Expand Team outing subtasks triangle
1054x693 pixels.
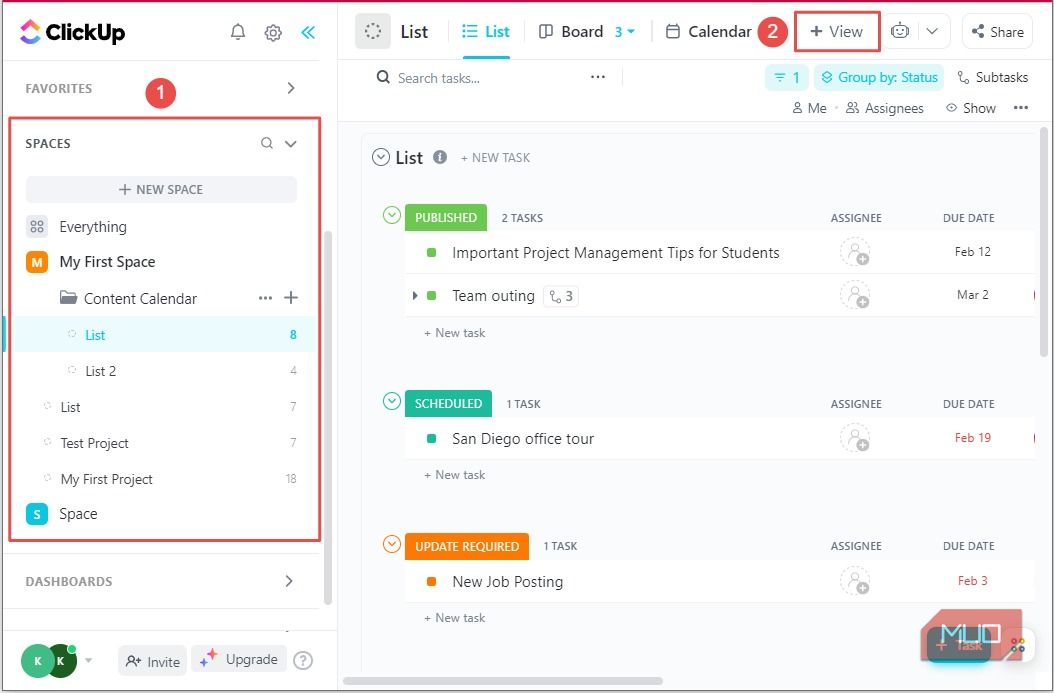click(x=415, y=296)
